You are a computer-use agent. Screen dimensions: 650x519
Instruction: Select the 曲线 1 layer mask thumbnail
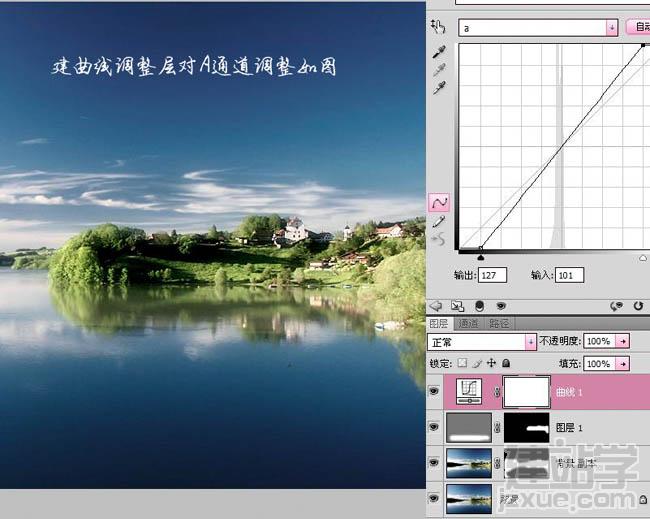pos(526,392)
